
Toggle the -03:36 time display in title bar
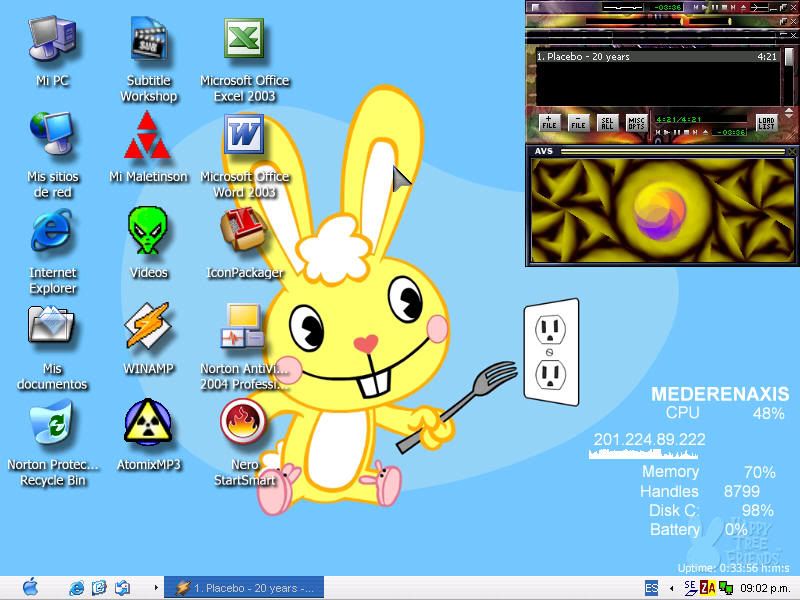[668, 8]
